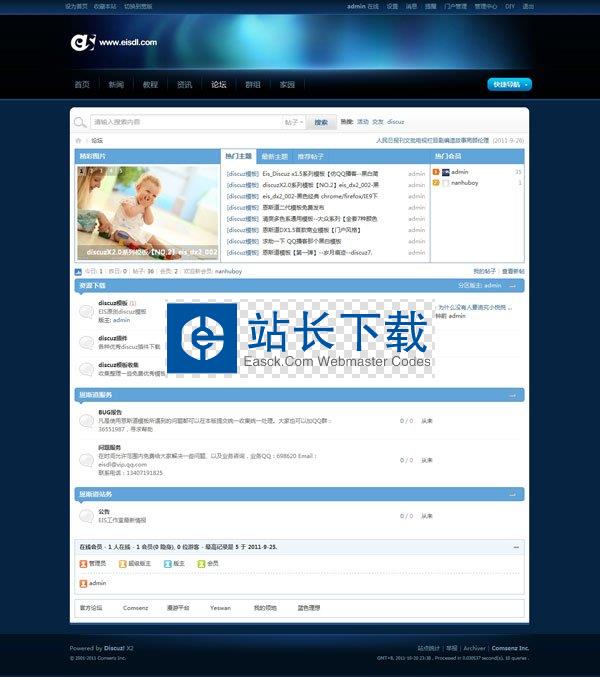Image resolution: width=600 pixels, height=677 pixels.
Task: Open the 问题服务 forum
Action: tap(110, 448)
